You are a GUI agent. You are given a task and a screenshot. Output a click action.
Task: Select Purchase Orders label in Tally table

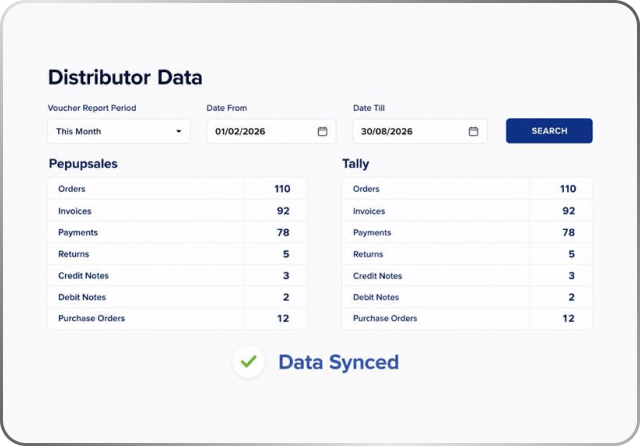tap(385, 318)
